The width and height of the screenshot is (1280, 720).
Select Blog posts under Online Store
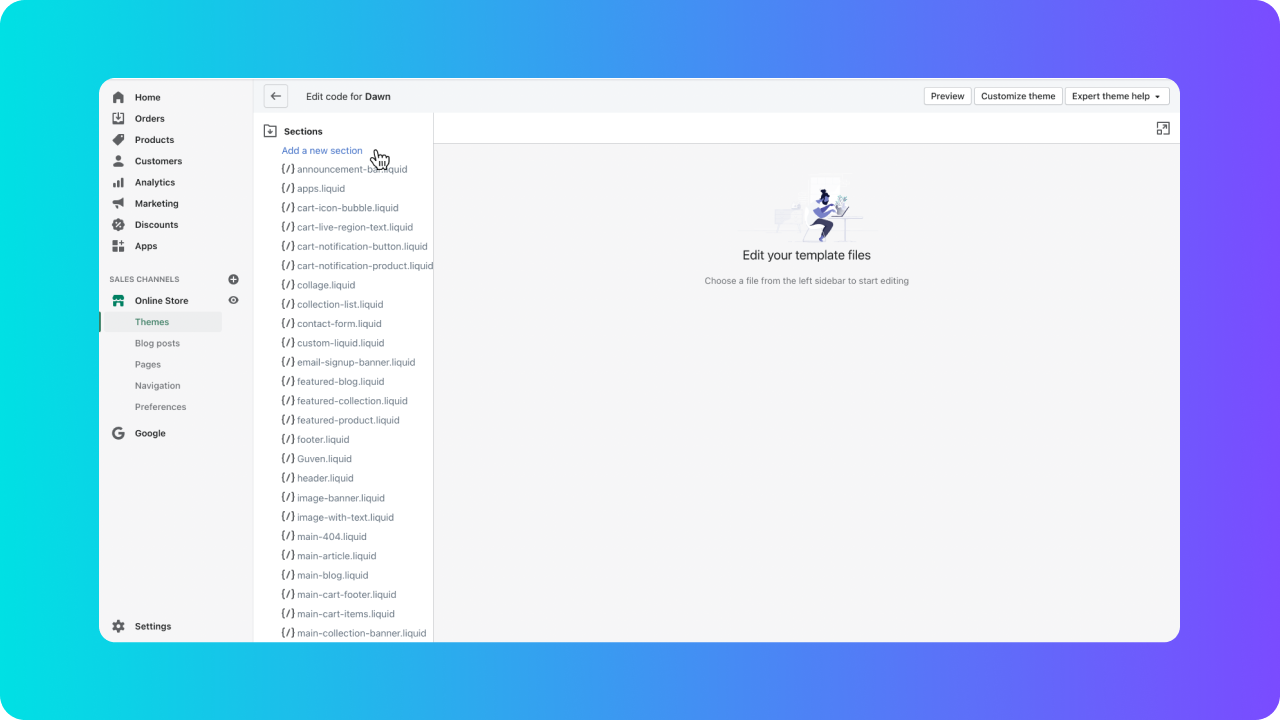[x=158, y=343]
